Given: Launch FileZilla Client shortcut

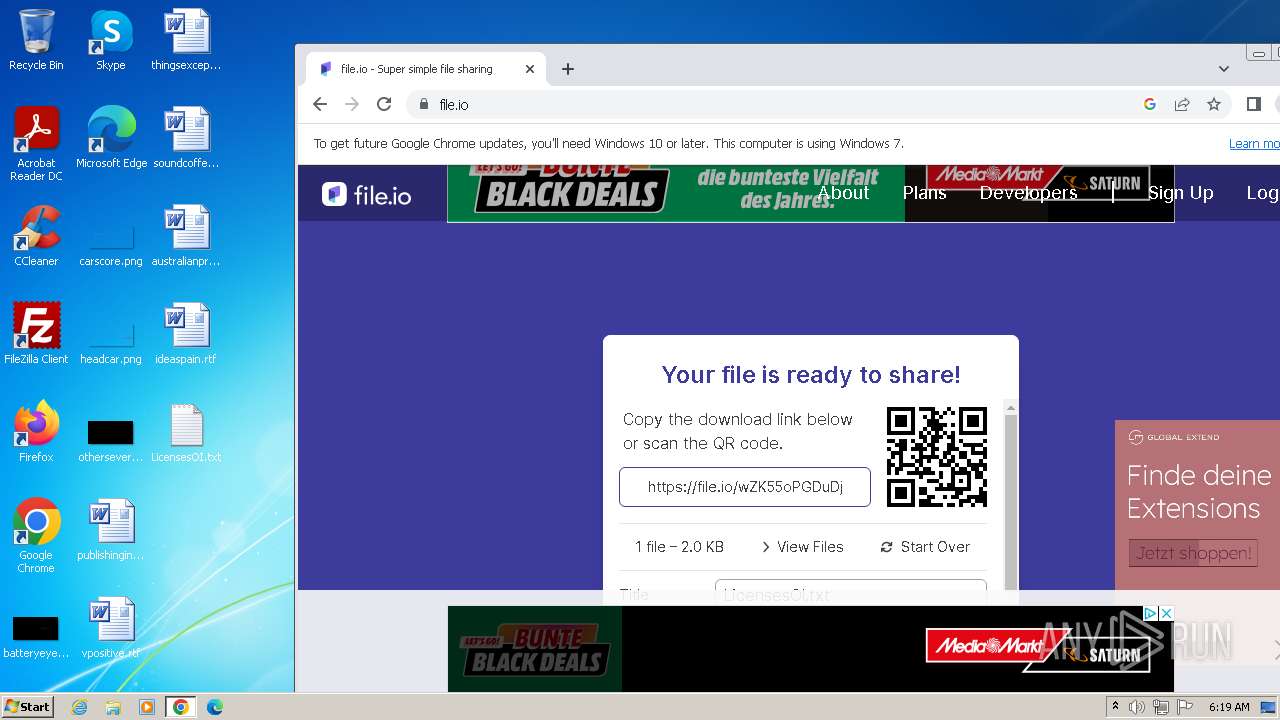Looking at the screenshot, I should 36,334.
